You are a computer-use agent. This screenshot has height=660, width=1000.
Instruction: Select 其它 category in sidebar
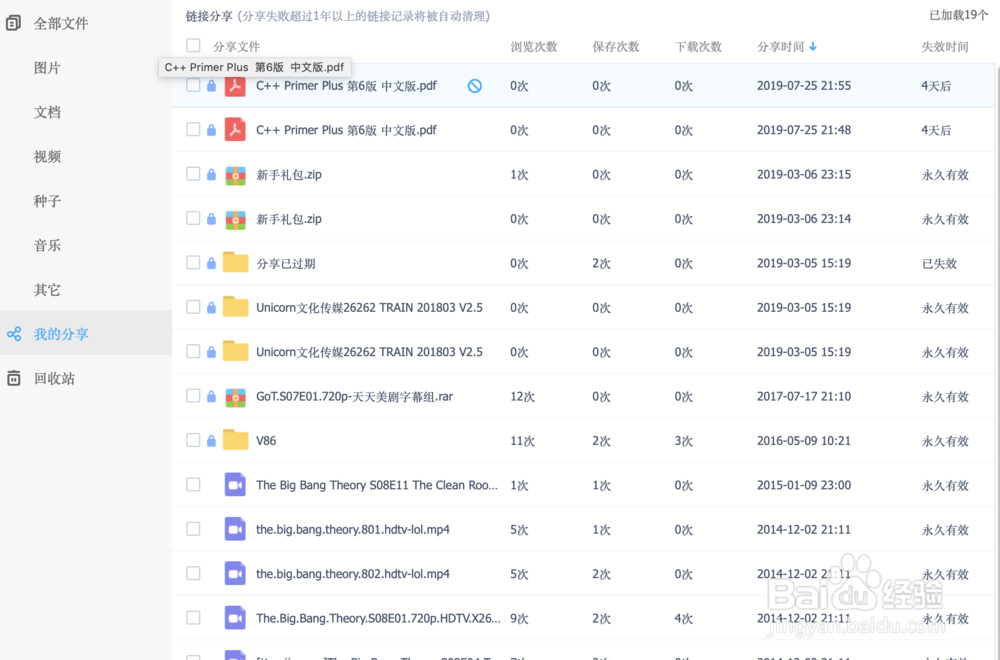[47, 290]
